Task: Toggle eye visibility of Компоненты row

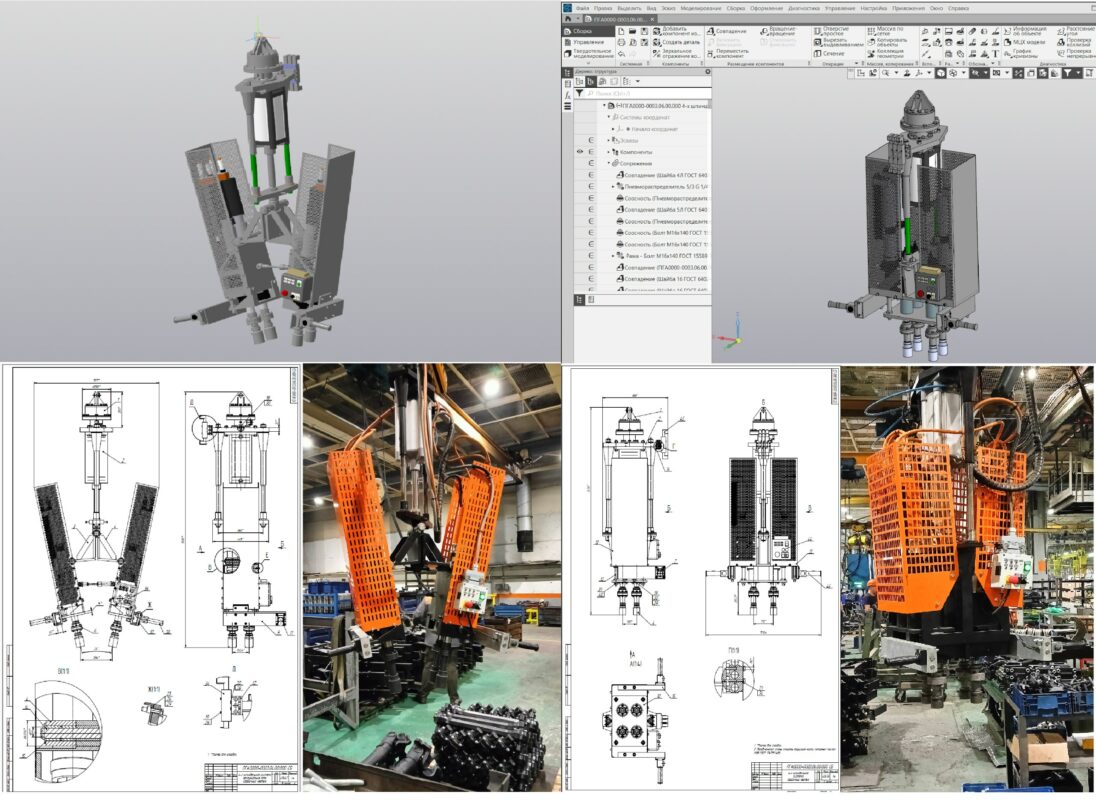Action: pos(579,152)
